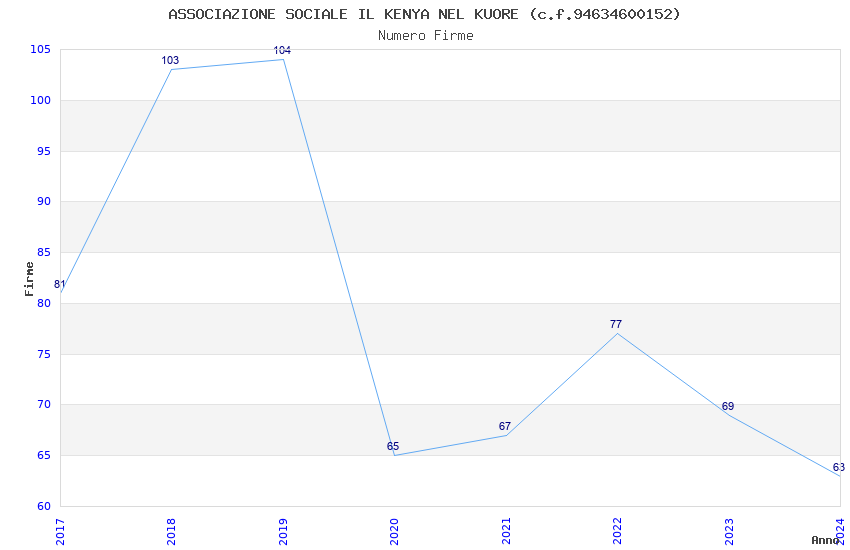Click the 2017 year axis label

tap(60, 532)
